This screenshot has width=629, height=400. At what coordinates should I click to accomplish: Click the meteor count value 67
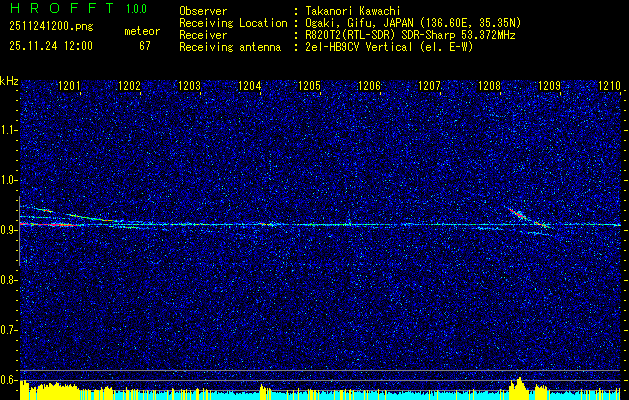click(145, 46)
